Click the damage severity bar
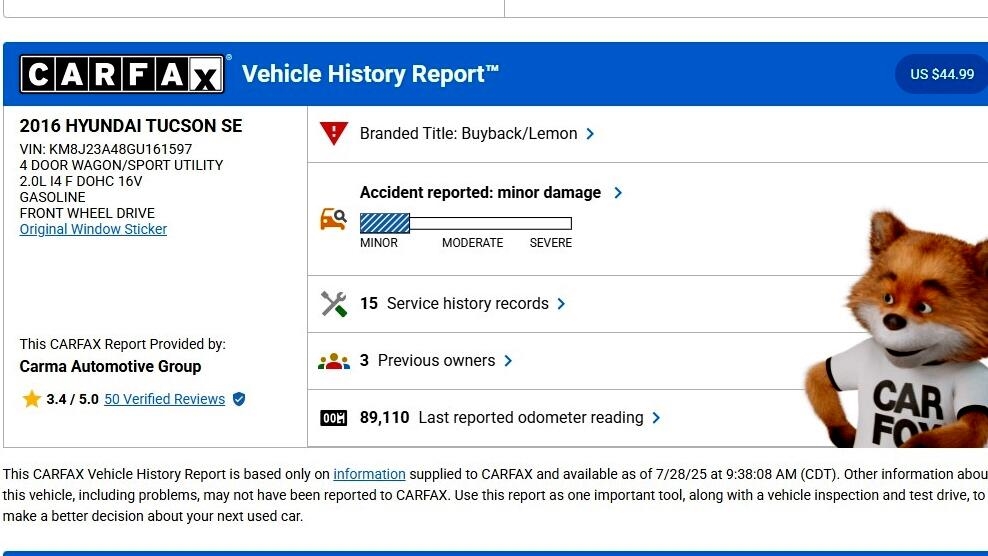 tap(465, 223)
